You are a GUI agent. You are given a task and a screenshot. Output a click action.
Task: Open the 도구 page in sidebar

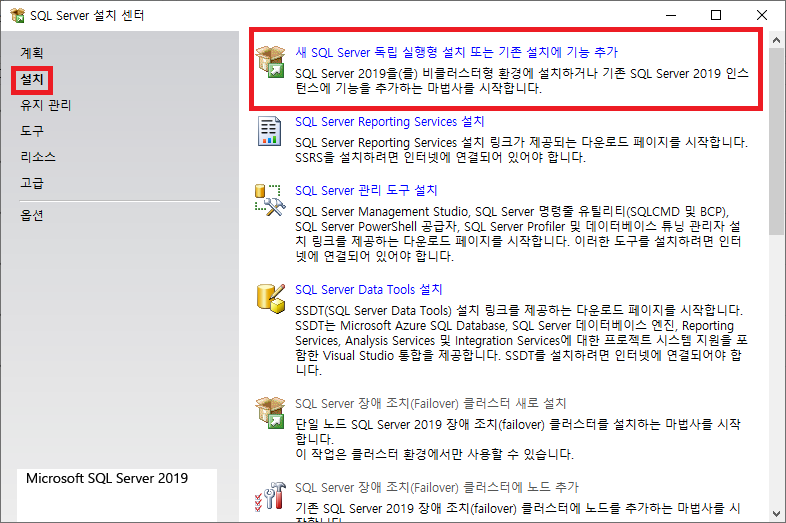32,131
